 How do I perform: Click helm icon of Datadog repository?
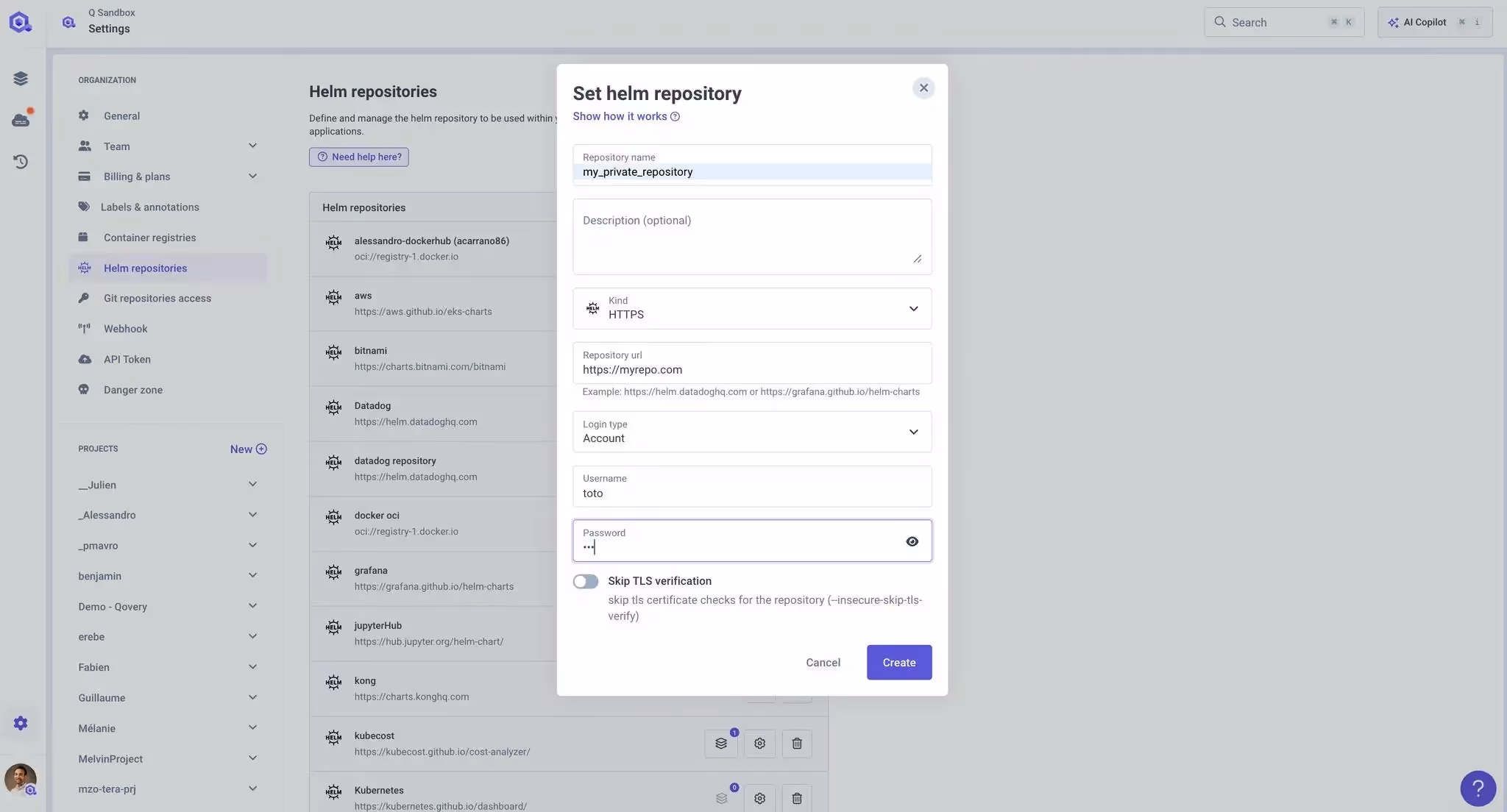point(333,407)
